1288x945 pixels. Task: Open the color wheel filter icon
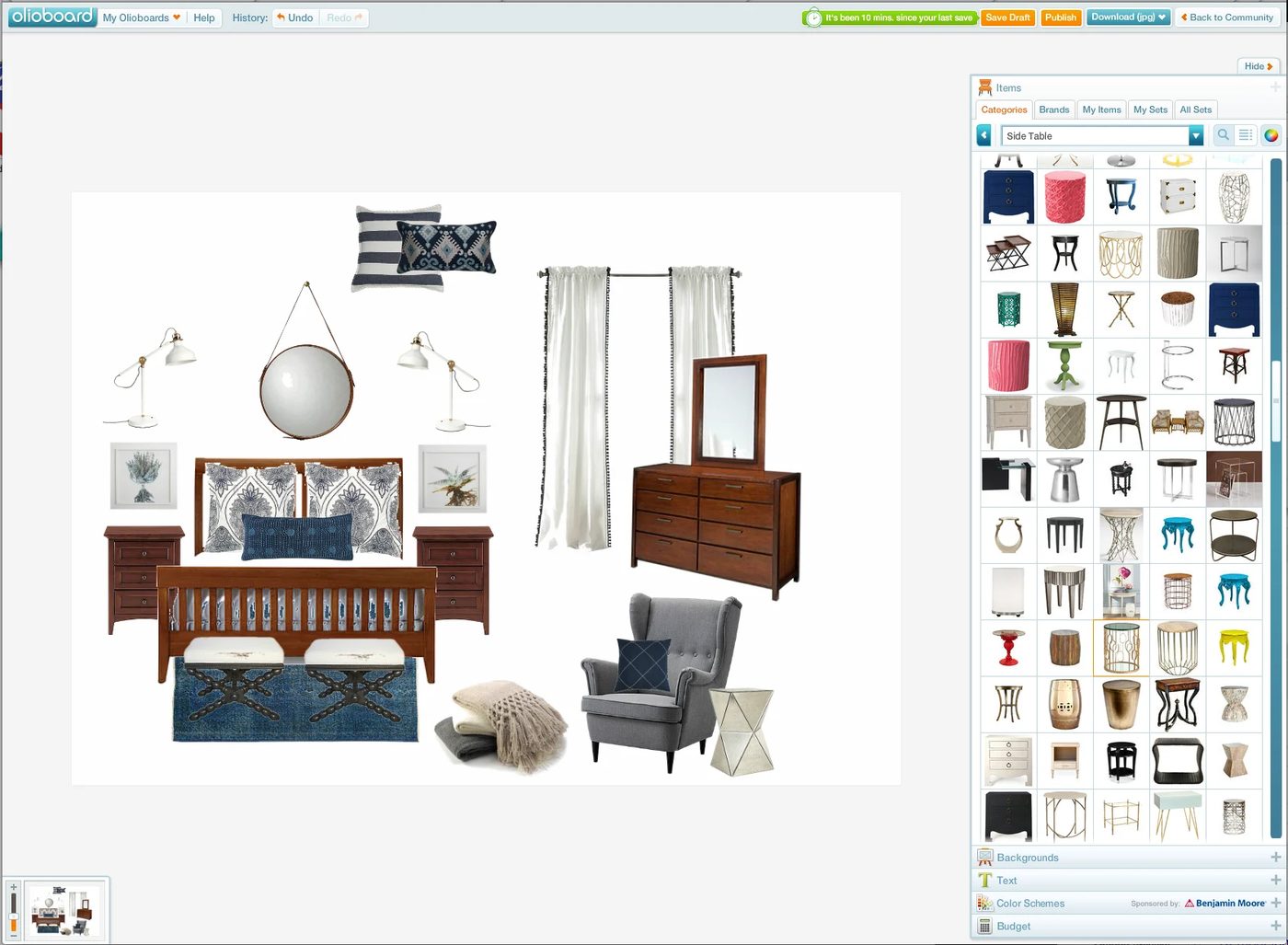point(1271,135)
